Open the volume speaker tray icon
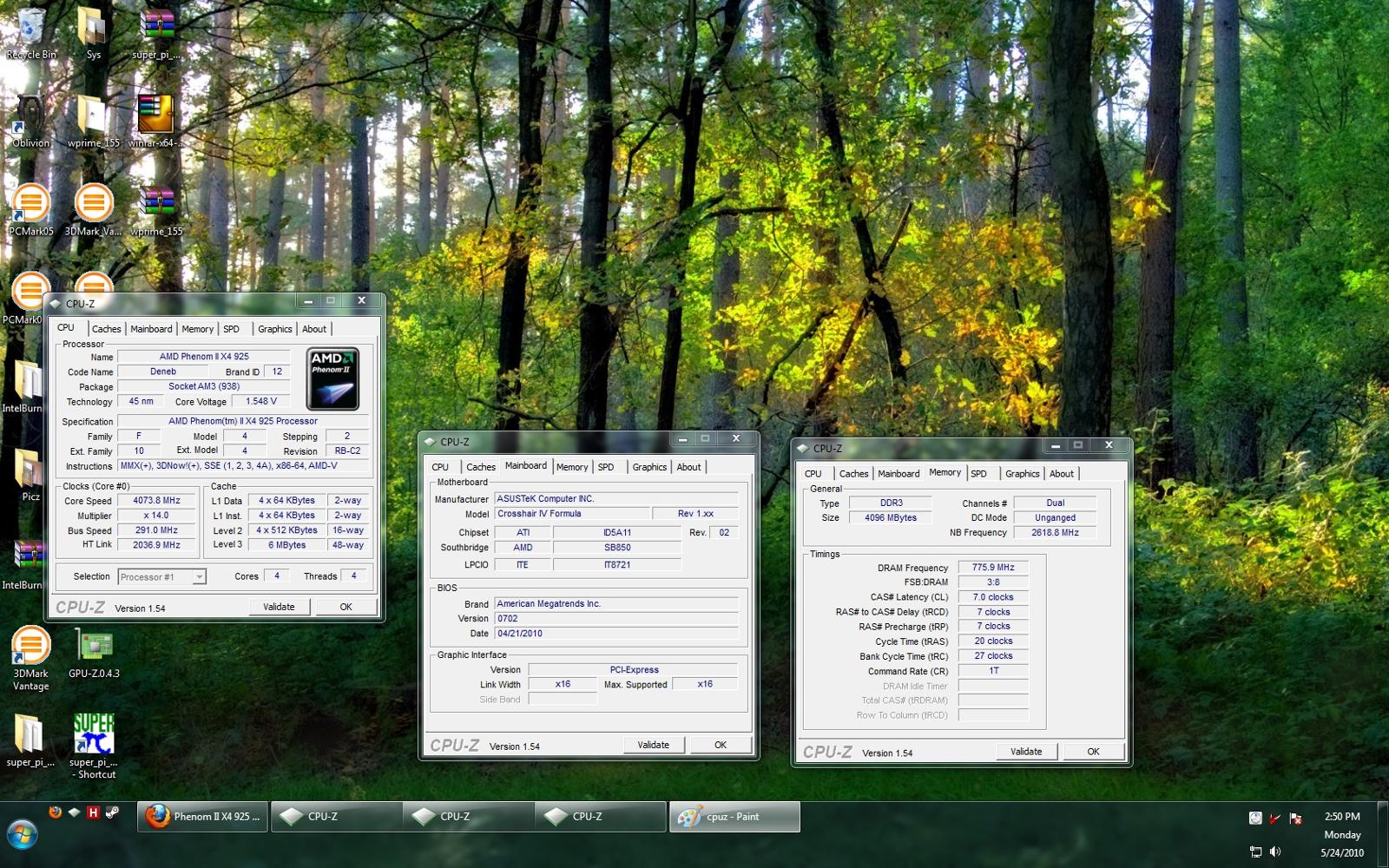 tap(1275, 852)
